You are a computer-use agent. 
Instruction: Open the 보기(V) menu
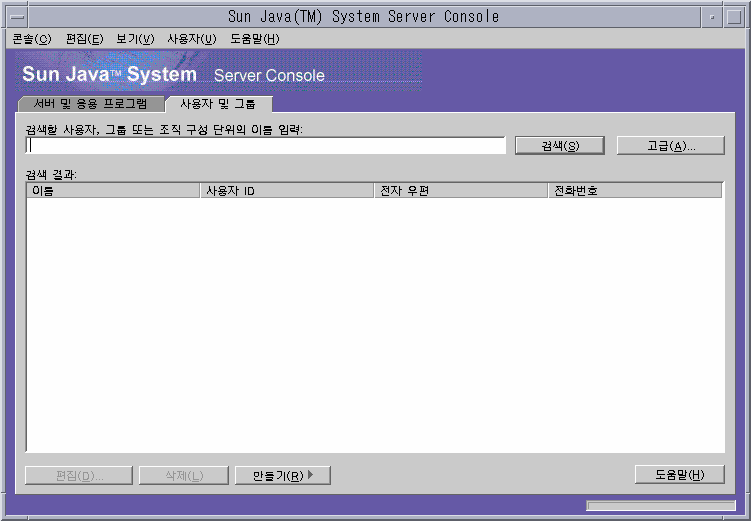coord(135,39)
